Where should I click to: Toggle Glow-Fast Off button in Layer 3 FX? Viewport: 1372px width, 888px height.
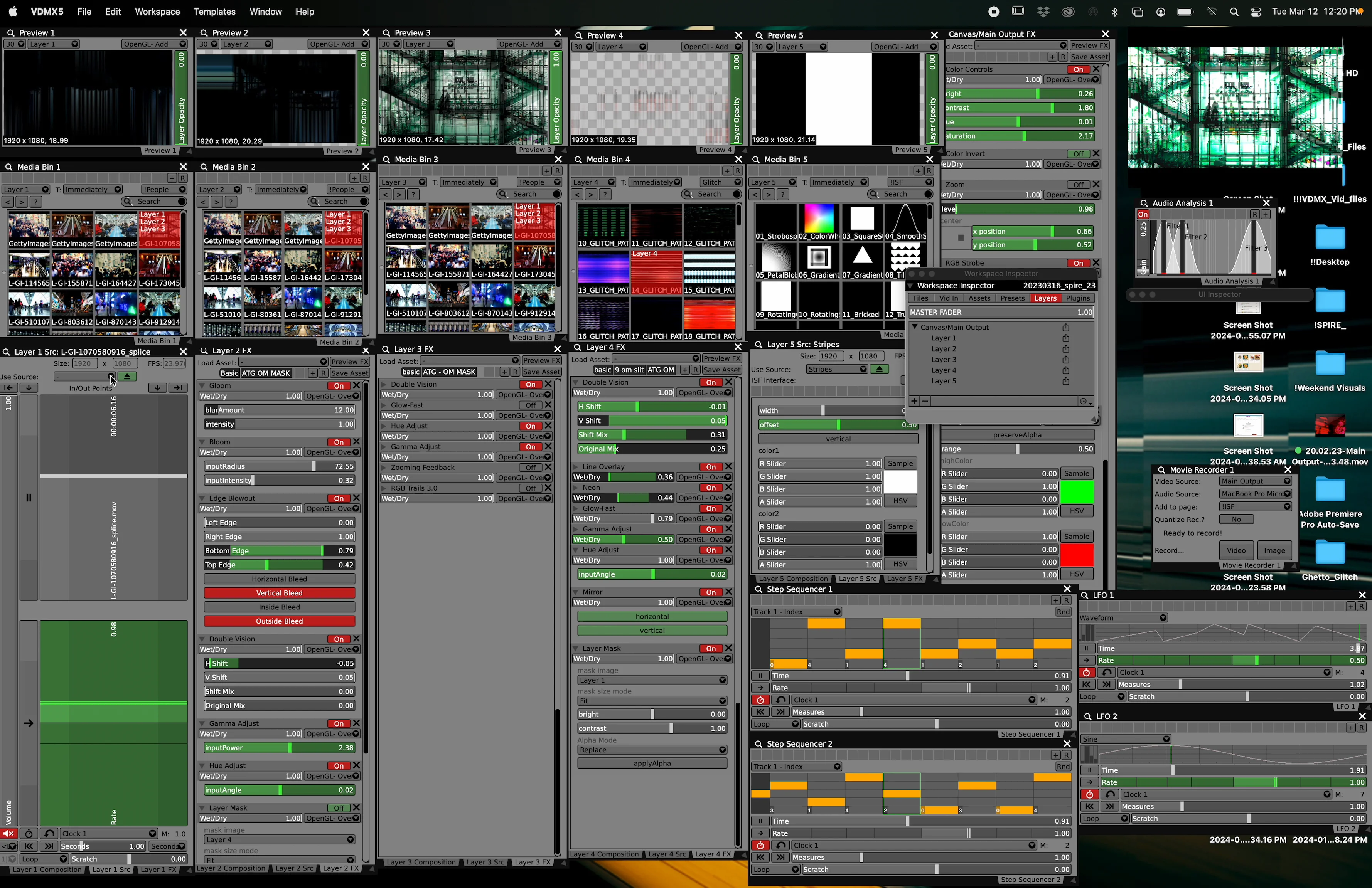pyautogui.click(x=530, y=405)
